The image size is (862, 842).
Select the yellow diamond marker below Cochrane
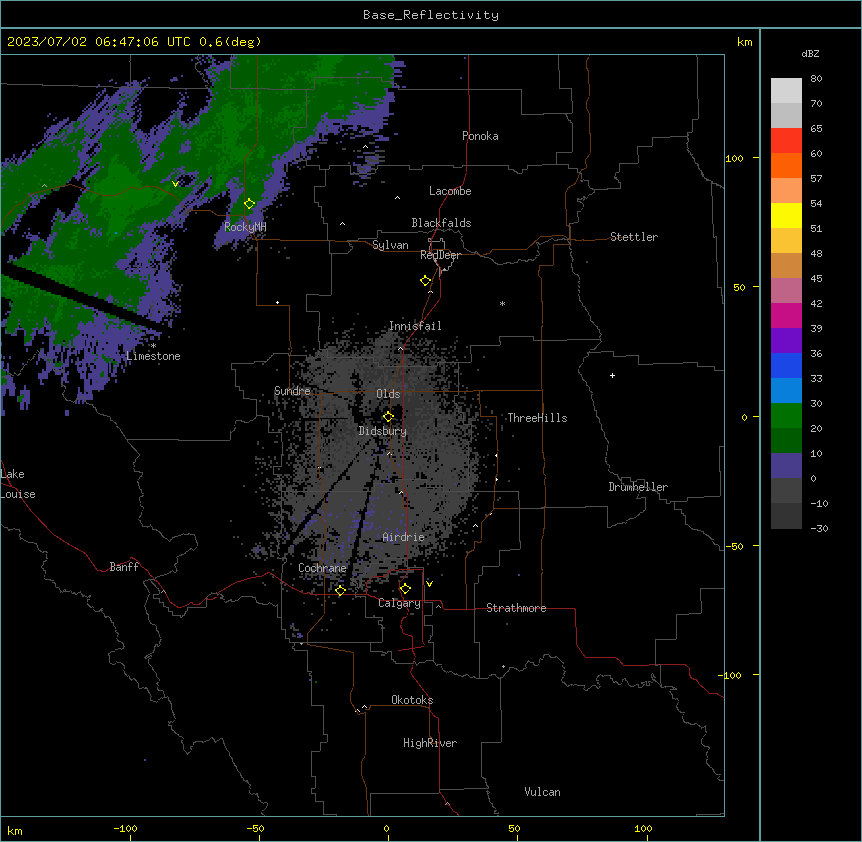click(340, 590)
